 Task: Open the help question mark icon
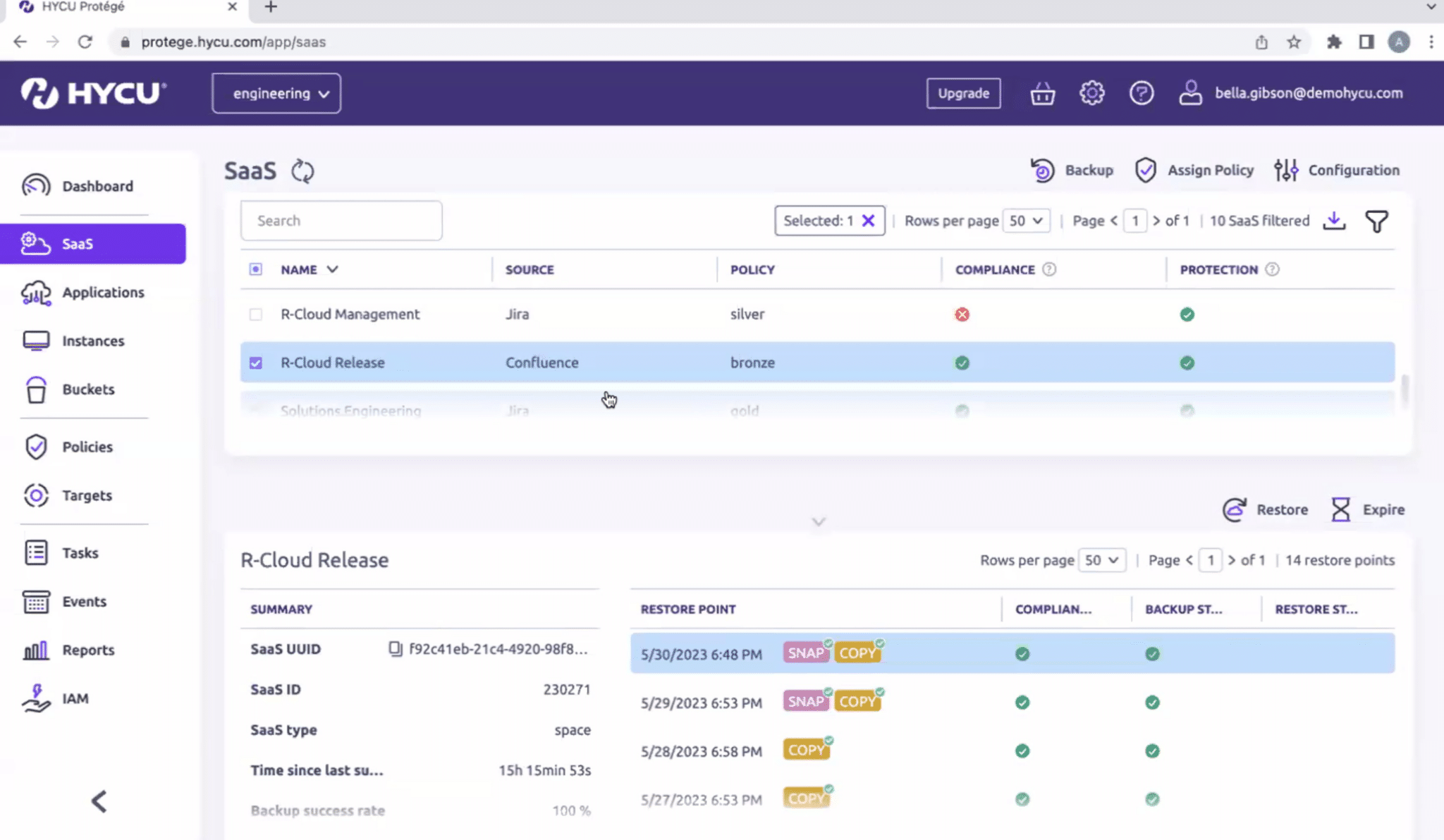(x=1141, y=93)
